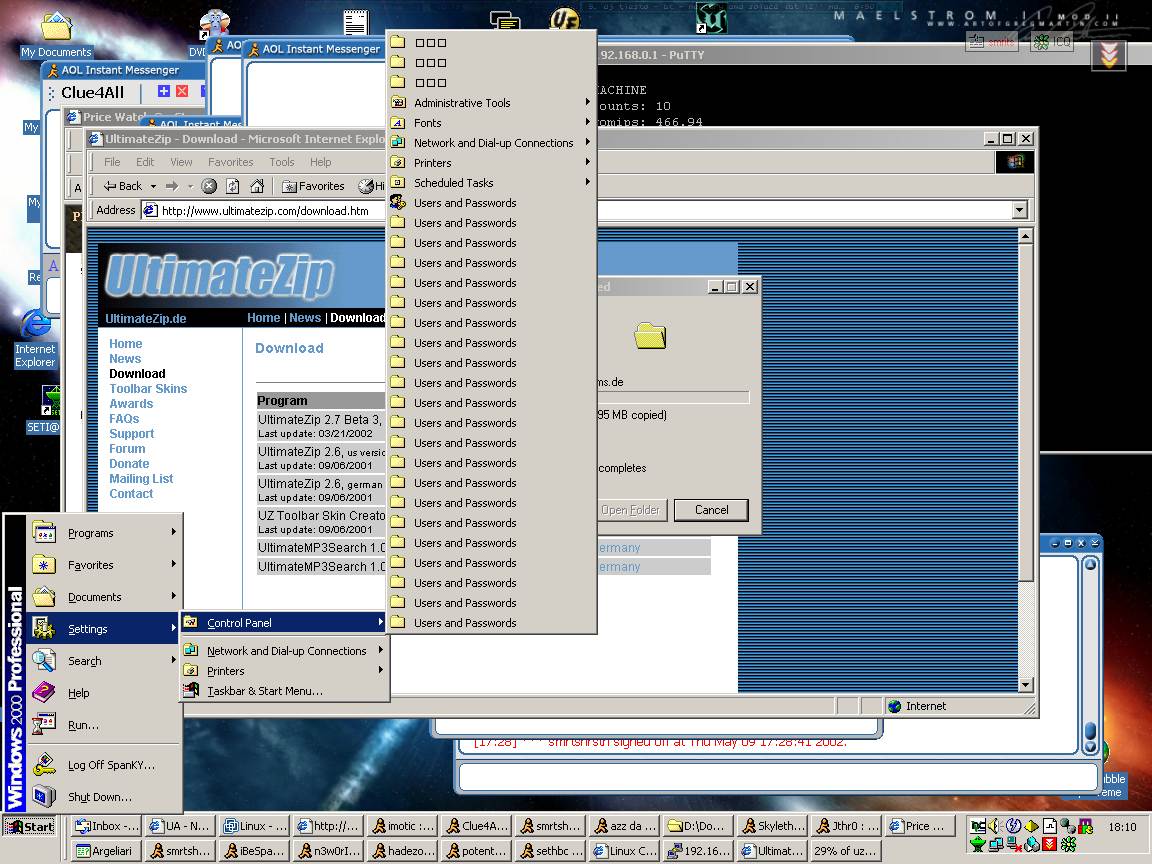
Task: Click the Stop button in Internet Explorer toolbar
Action: coord(209,186)
